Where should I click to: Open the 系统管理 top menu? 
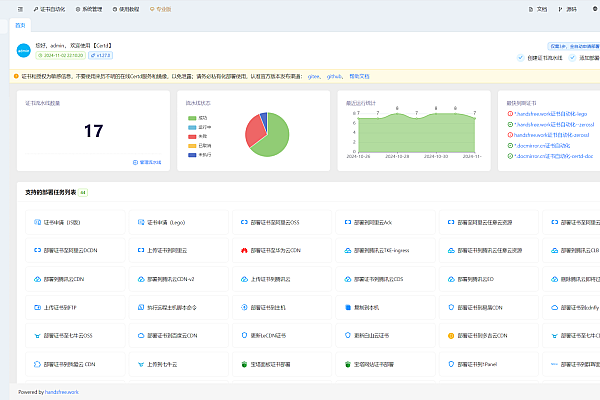coord(89,9)
